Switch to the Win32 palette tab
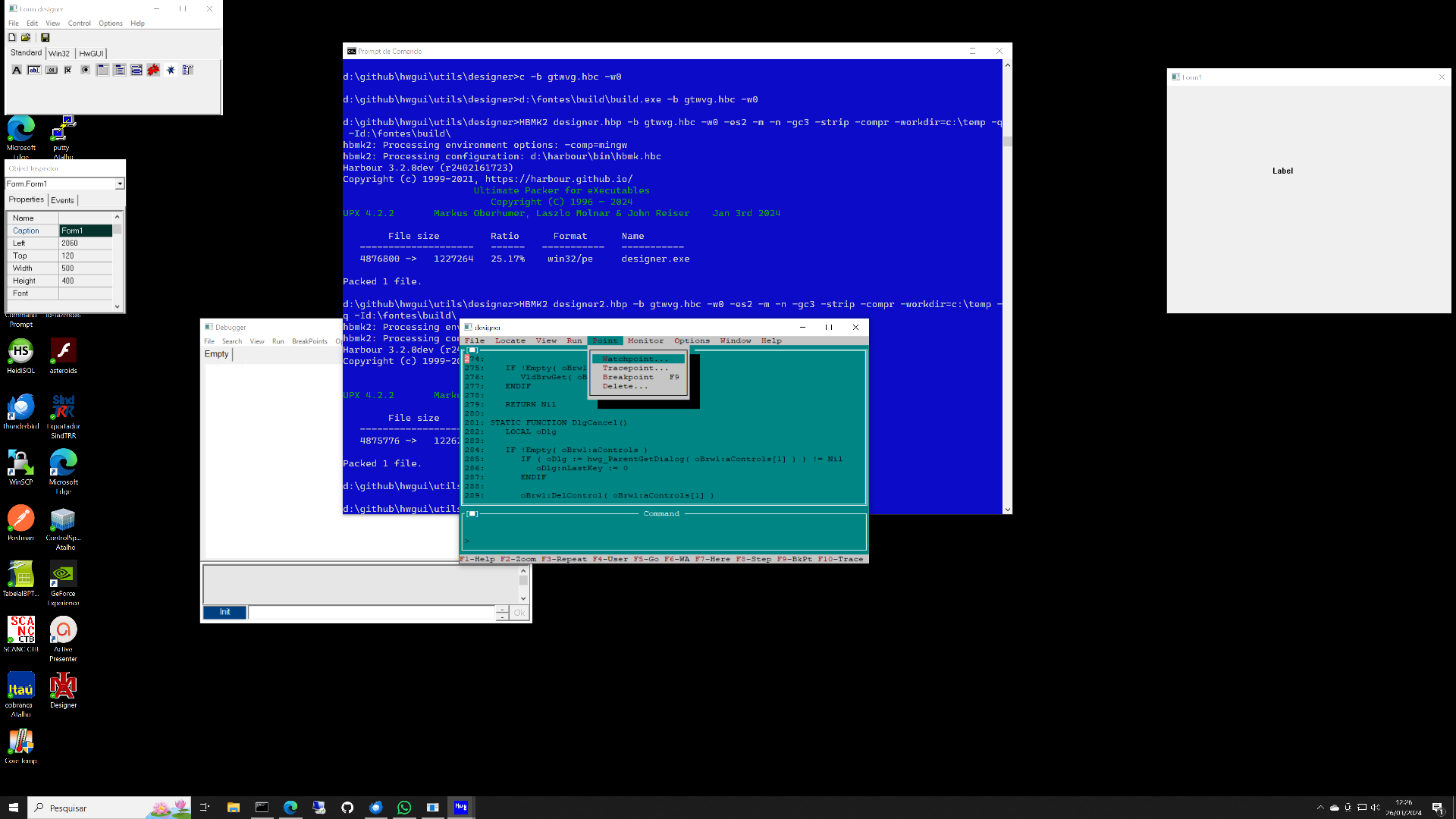 coord(59,54)
